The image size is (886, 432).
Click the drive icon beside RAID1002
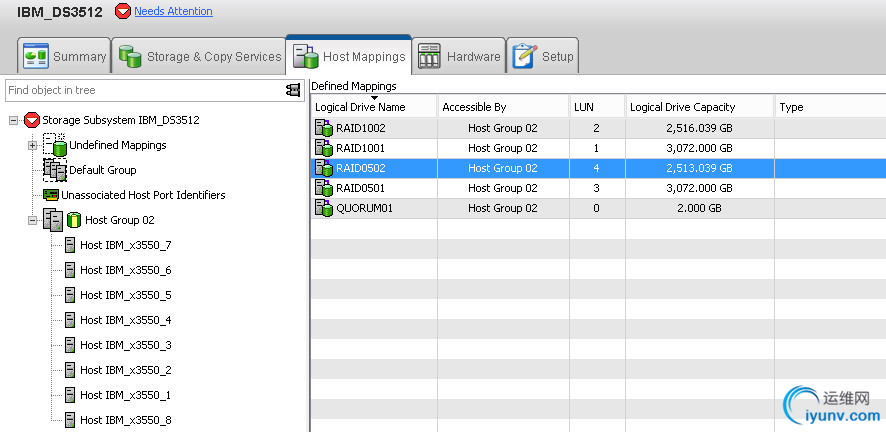[x=324, y=128]
